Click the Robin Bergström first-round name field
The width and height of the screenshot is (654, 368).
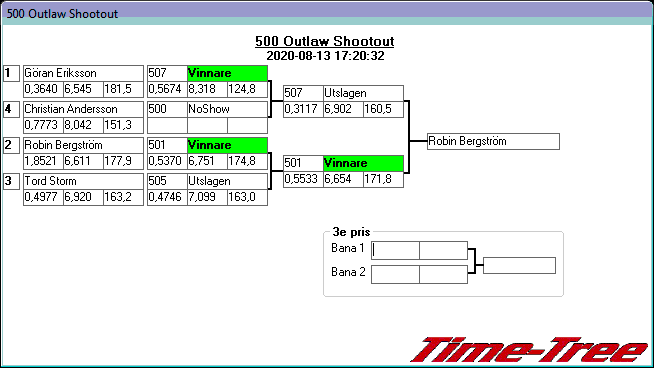coord(83,145)
